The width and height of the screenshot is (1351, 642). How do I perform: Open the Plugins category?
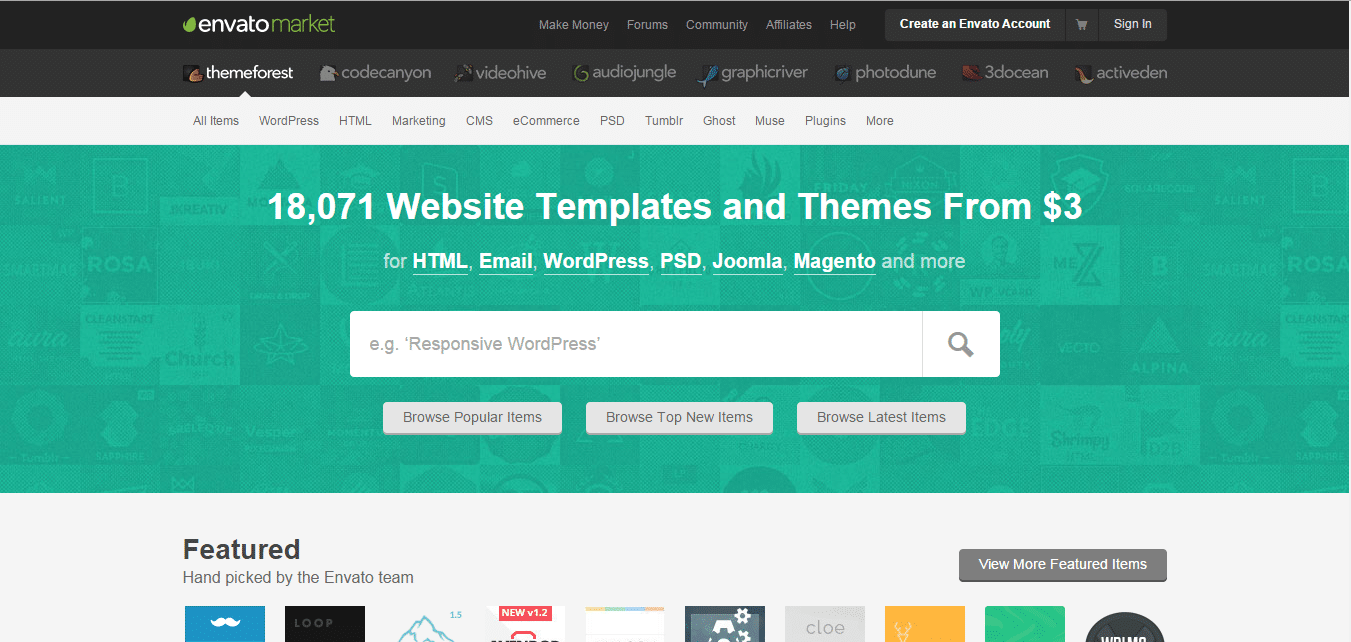click(x=825, y=121)
